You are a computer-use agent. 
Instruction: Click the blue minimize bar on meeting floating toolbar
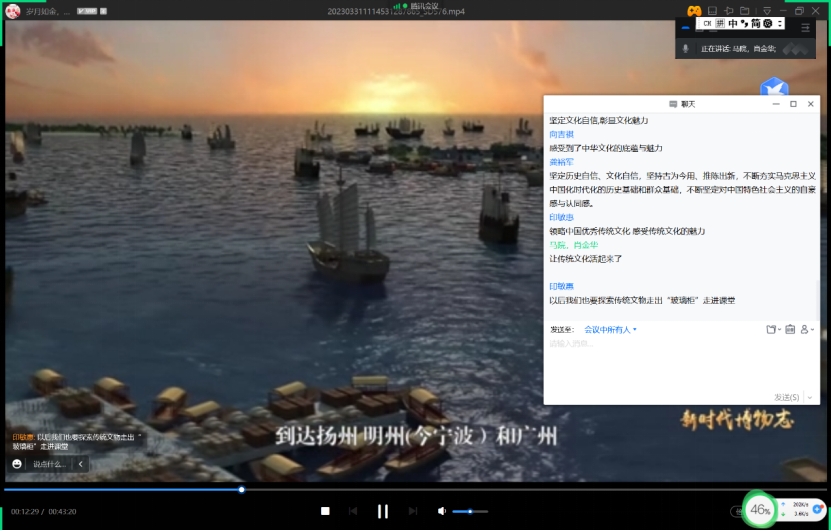point(686,28)
